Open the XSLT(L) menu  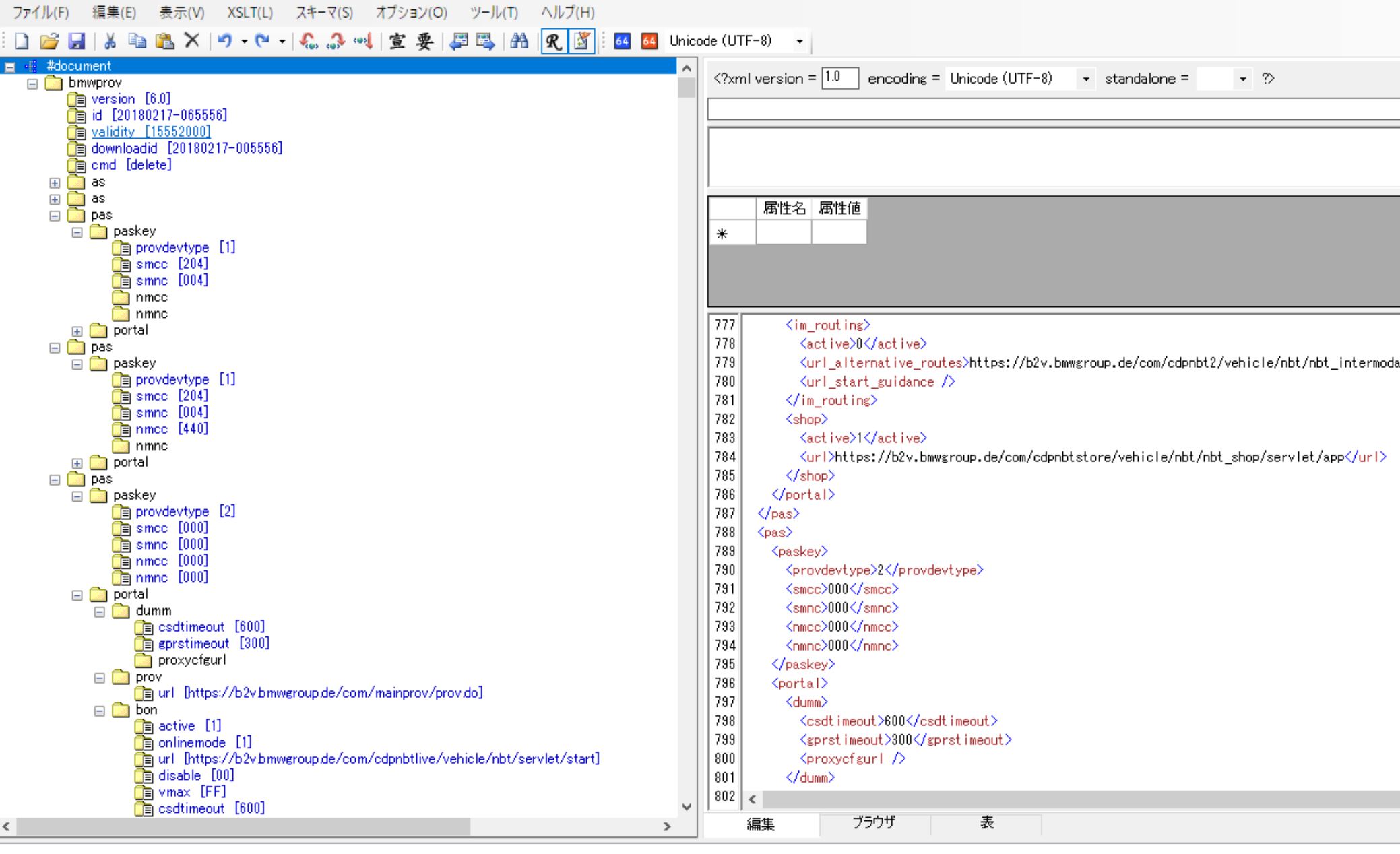(250, 12)
